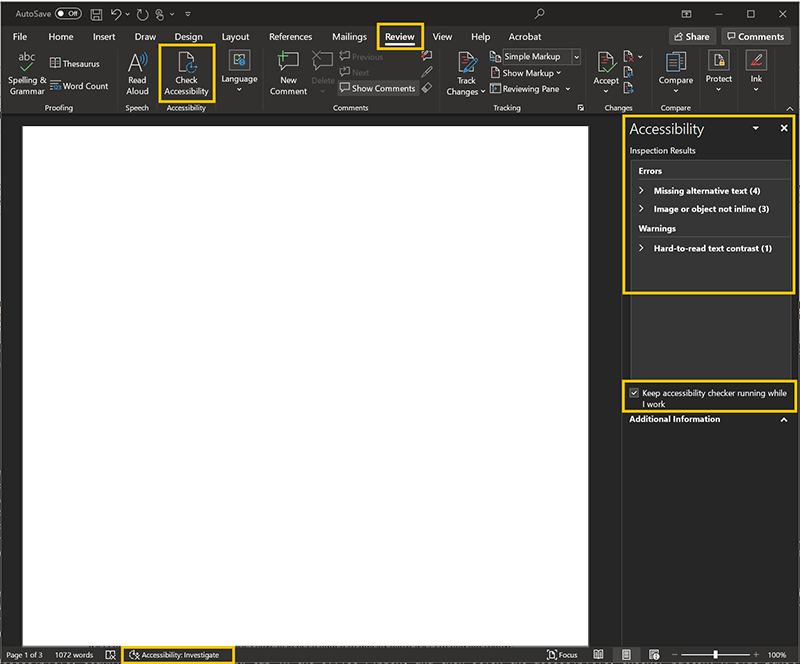The height and width of the screenshot is (664, 800).
Task: Close the Accessibility pane
Action: pos(784,128)
